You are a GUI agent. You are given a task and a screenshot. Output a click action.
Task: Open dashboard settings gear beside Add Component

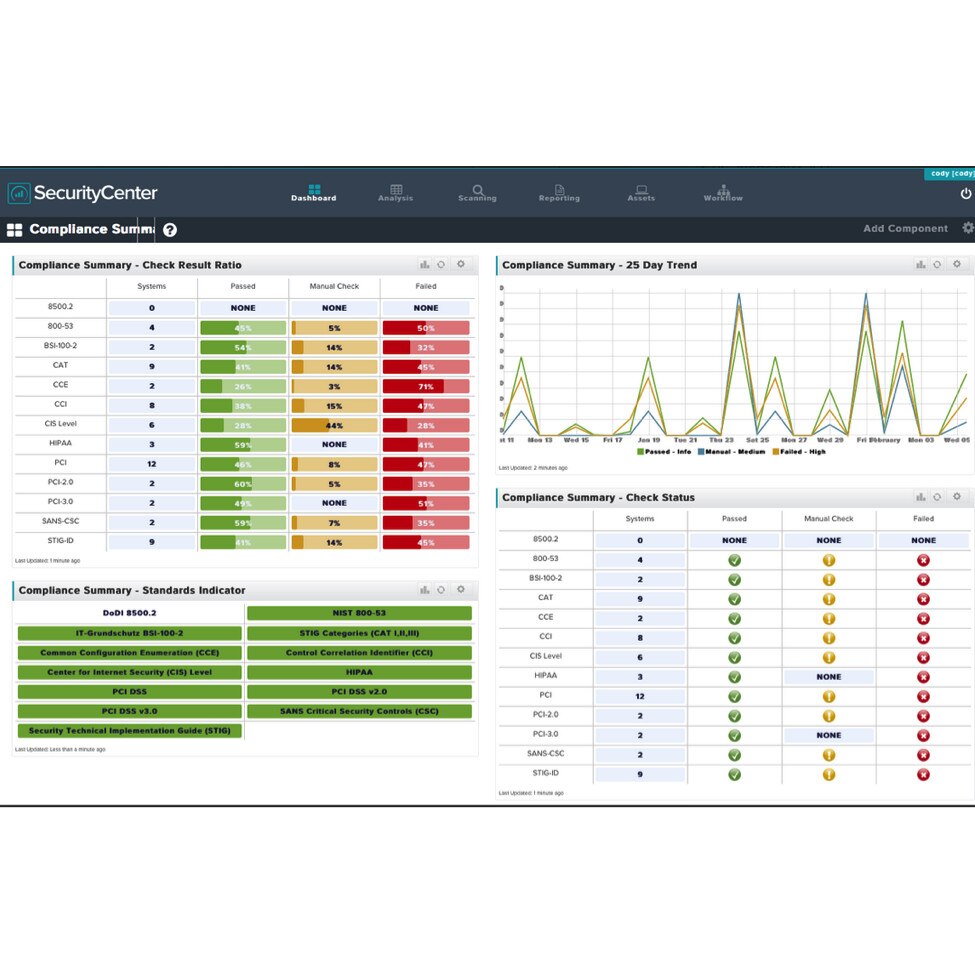(967, 228)
